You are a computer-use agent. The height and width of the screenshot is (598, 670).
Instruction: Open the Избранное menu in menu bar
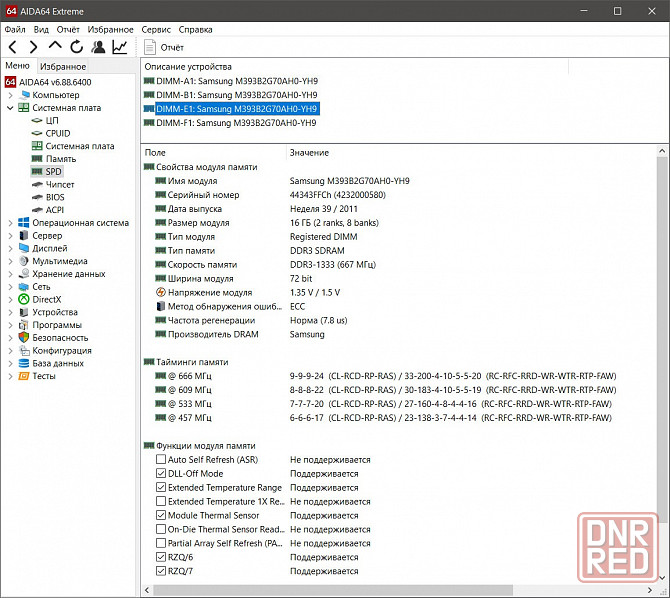point(110,29)
